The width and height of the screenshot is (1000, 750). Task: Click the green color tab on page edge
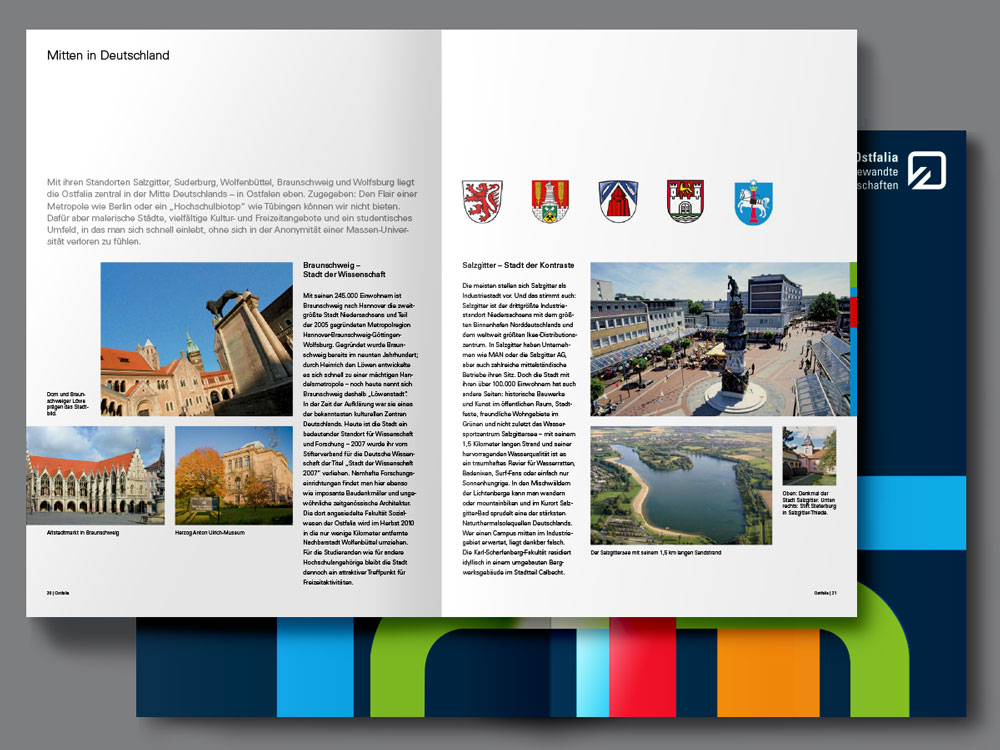pos(853,273)
